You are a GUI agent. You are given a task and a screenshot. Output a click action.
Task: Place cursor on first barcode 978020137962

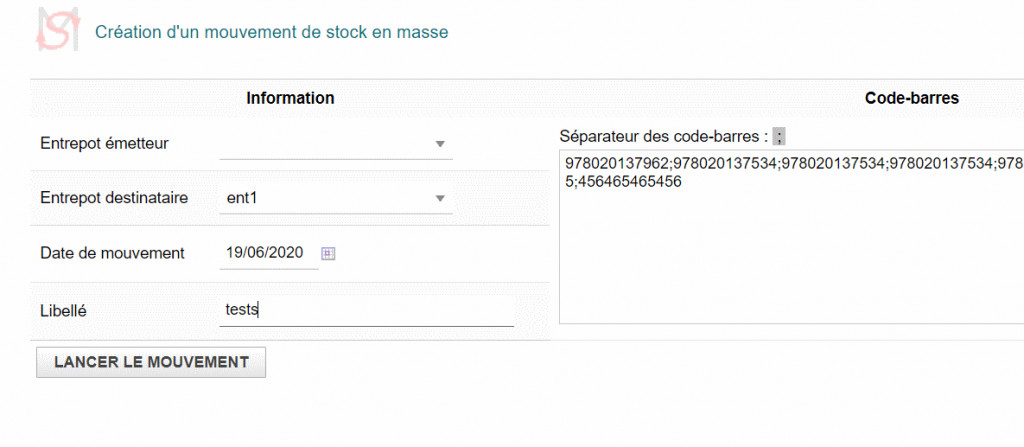point(617,163)
